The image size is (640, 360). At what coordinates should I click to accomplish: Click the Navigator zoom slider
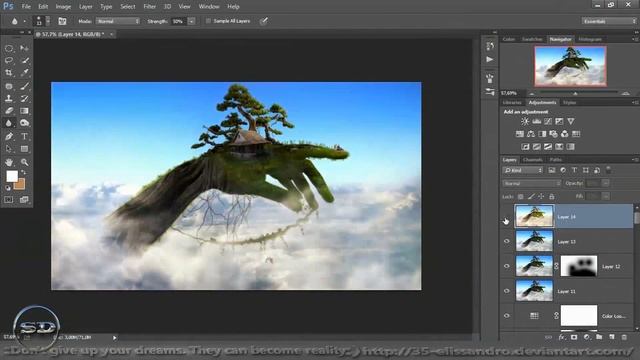coord(576,93)
